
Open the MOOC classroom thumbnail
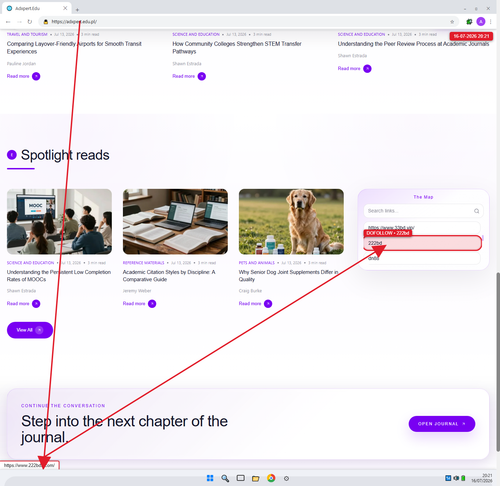pos(59,222)
